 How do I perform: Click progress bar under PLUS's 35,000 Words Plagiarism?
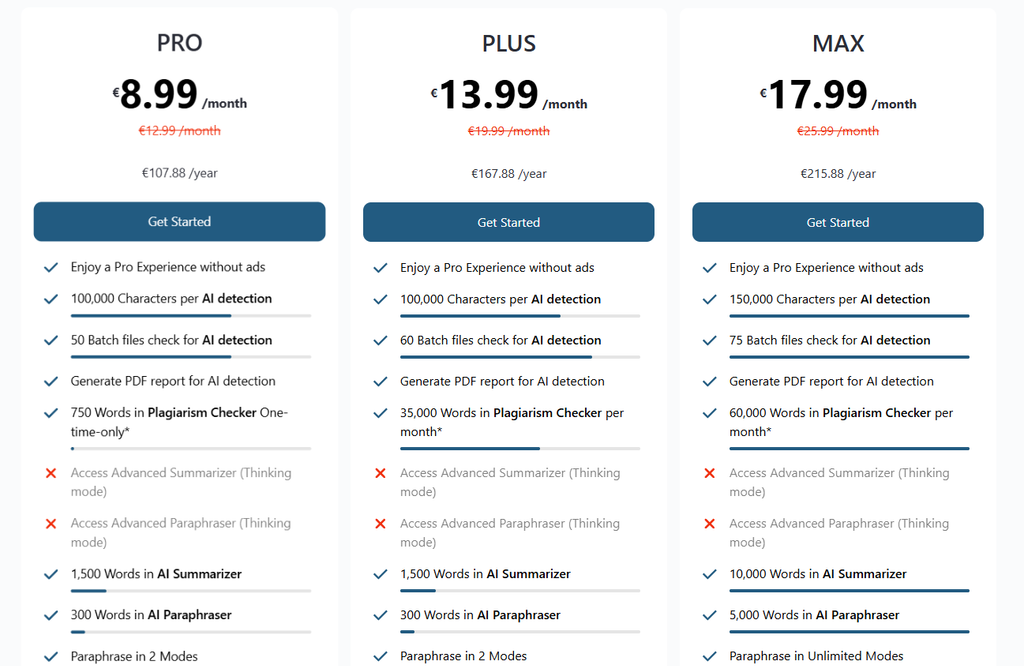pyautogui.click(x=520, y=449)
